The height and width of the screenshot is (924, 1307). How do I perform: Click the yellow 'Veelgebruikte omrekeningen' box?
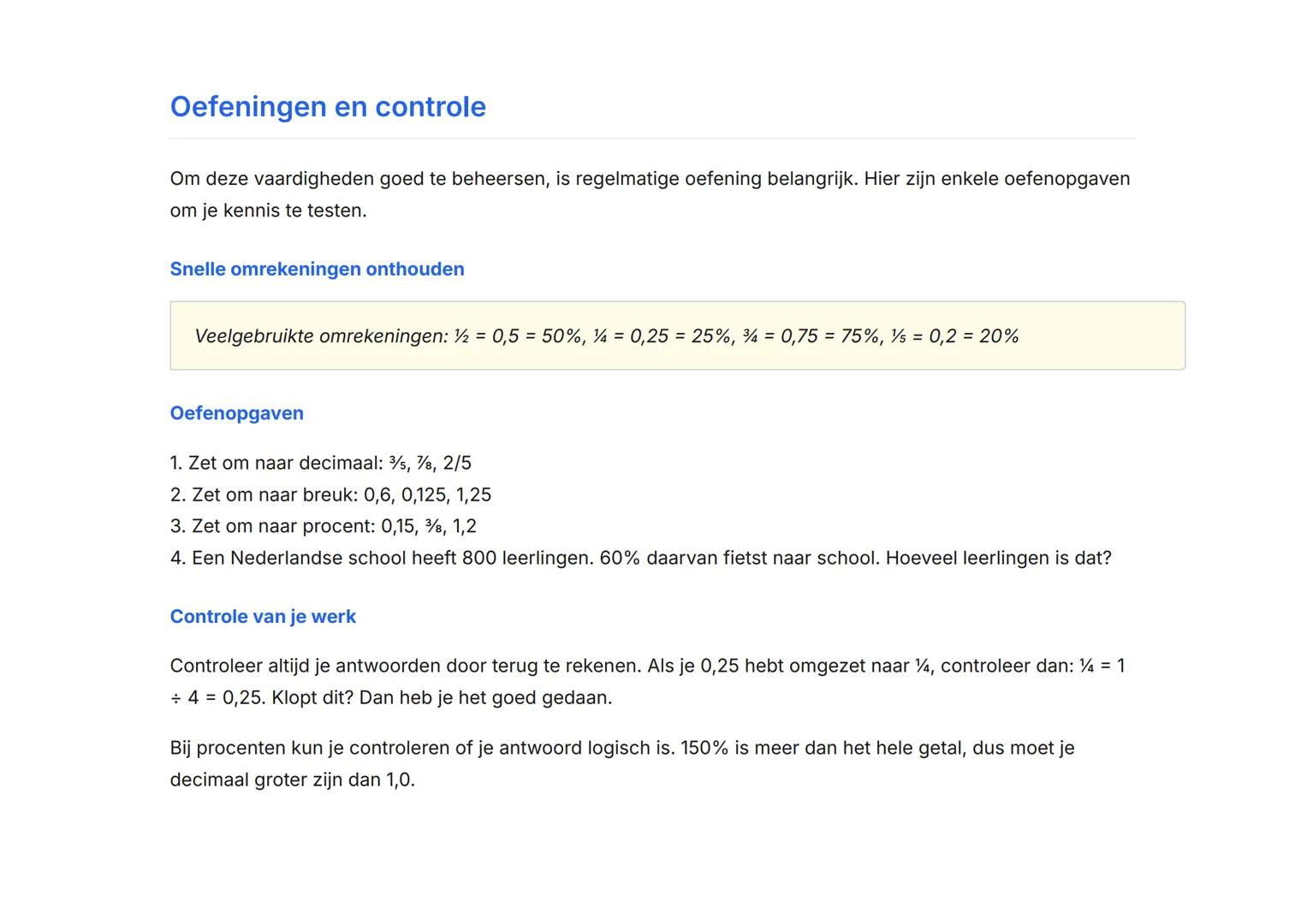[x=677, y=335]
